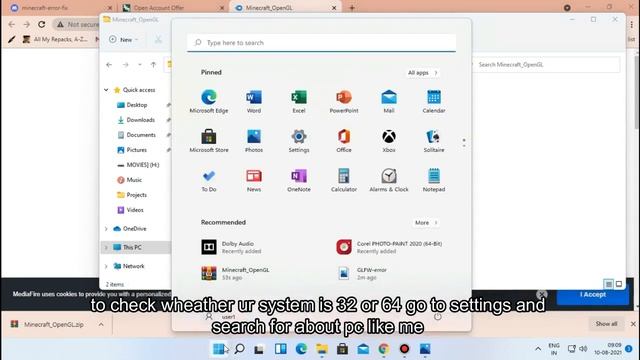
Task: Launch the Solitaire game
Action: coord(433,141)
